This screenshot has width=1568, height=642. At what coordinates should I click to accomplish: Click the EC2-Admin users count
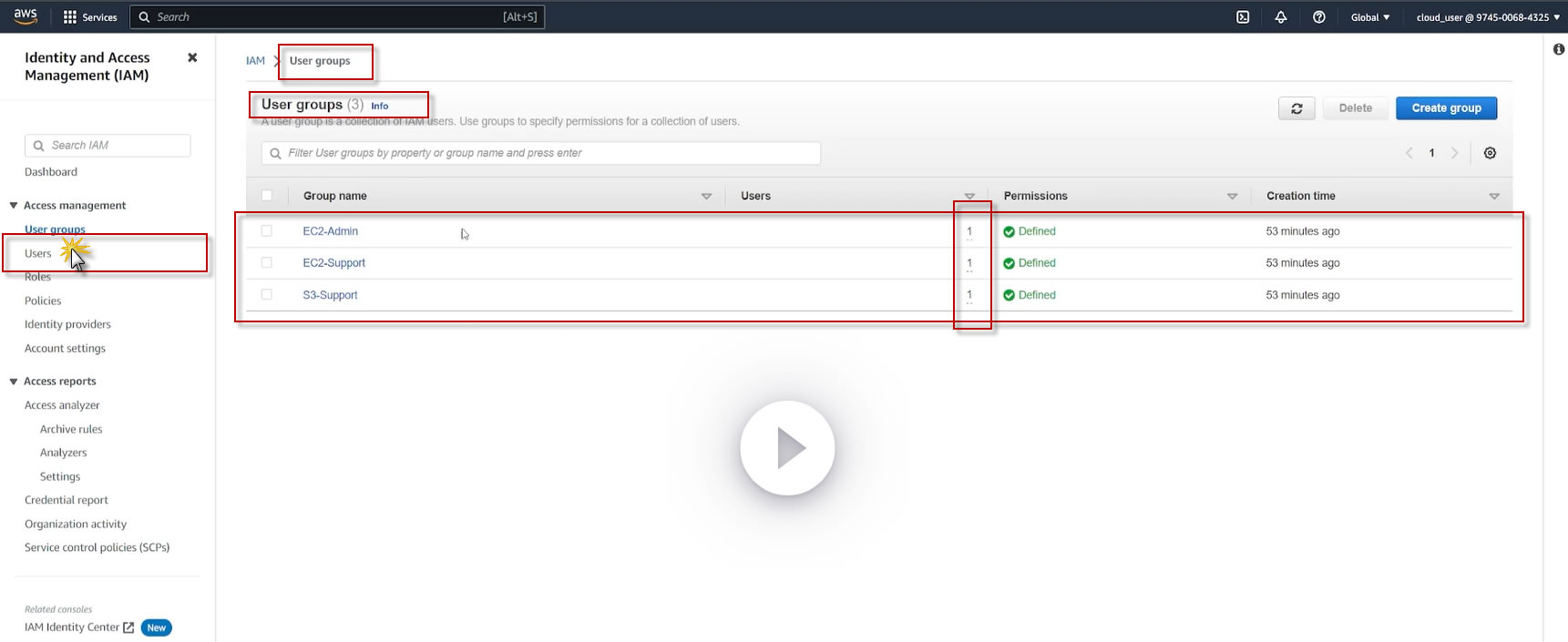coord(969,231)
